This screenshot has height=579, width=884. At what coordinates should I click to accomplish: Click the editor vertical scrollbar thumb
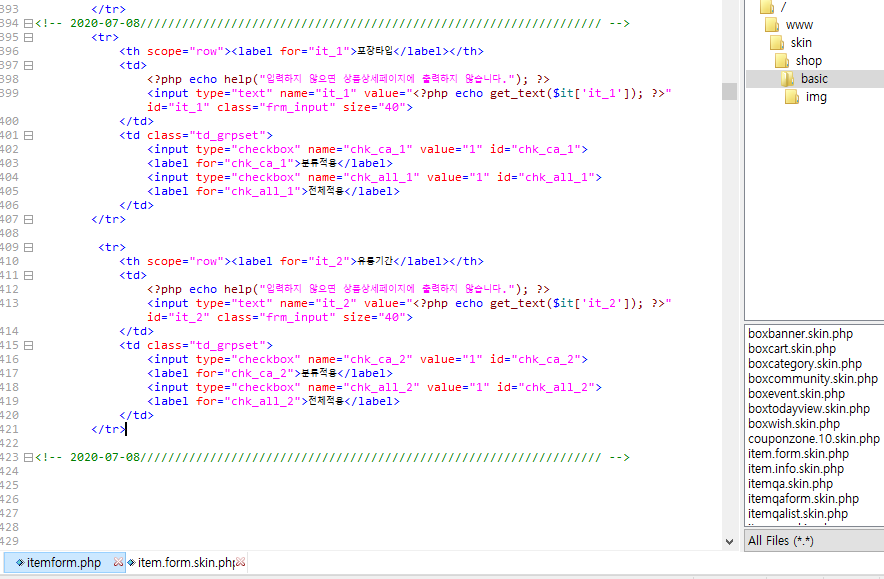[729, 91]
